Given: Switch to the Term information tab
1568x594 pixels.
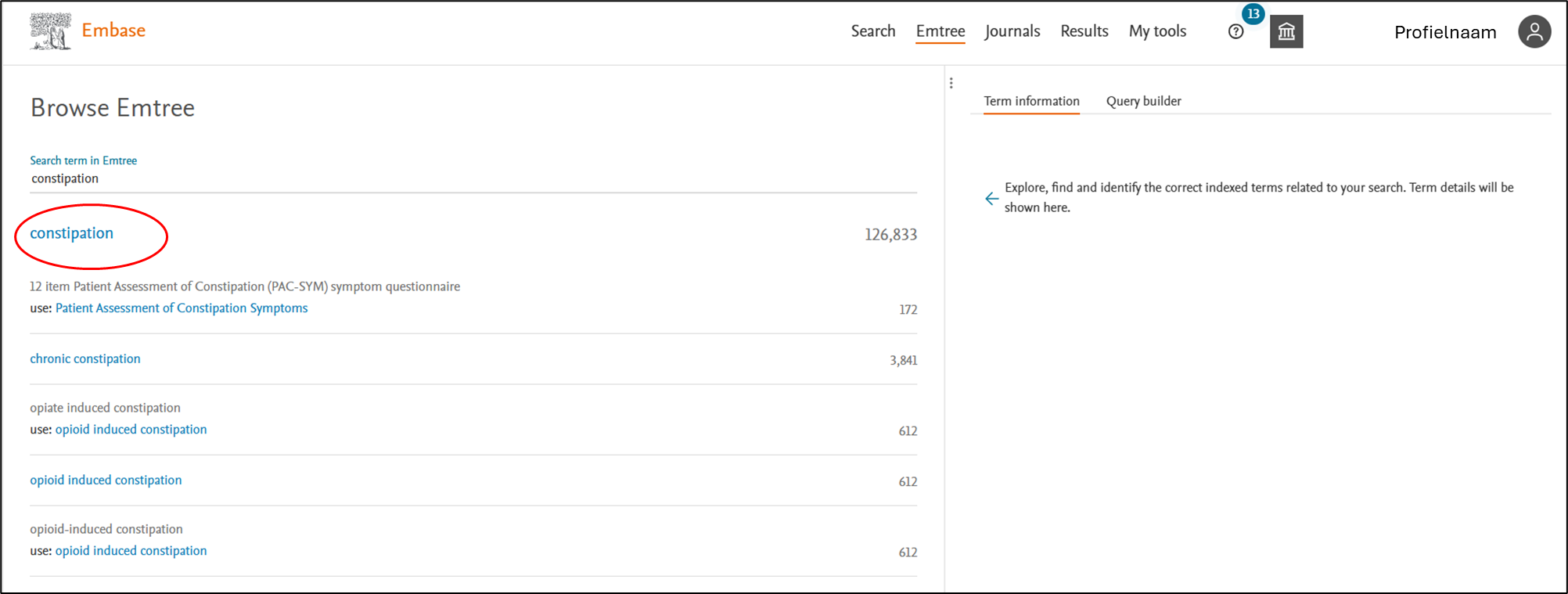Looking at the screenshot, I should [x=1031, y=101].
